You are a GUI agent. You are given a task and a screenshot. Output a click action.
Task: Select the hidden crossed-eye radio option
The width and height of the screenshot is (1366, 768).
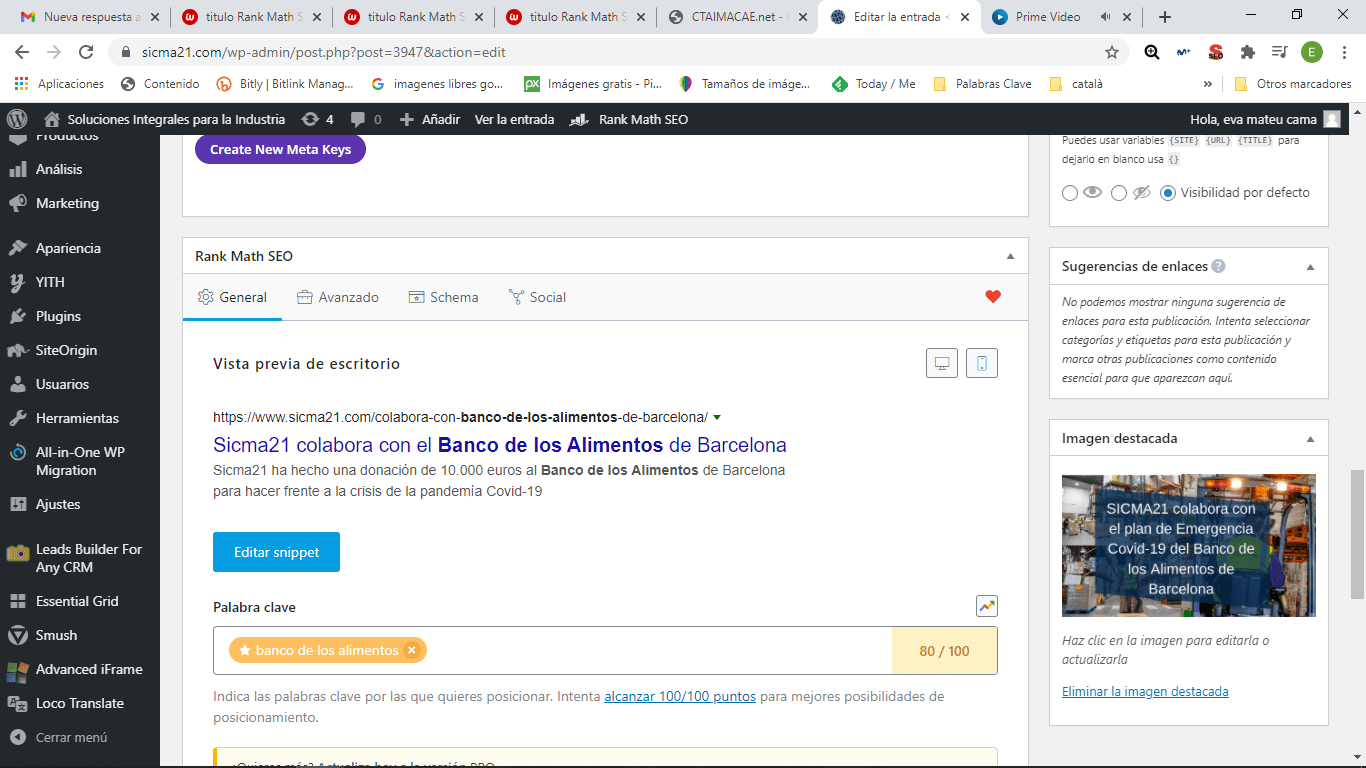click(x=1119, y=193)
